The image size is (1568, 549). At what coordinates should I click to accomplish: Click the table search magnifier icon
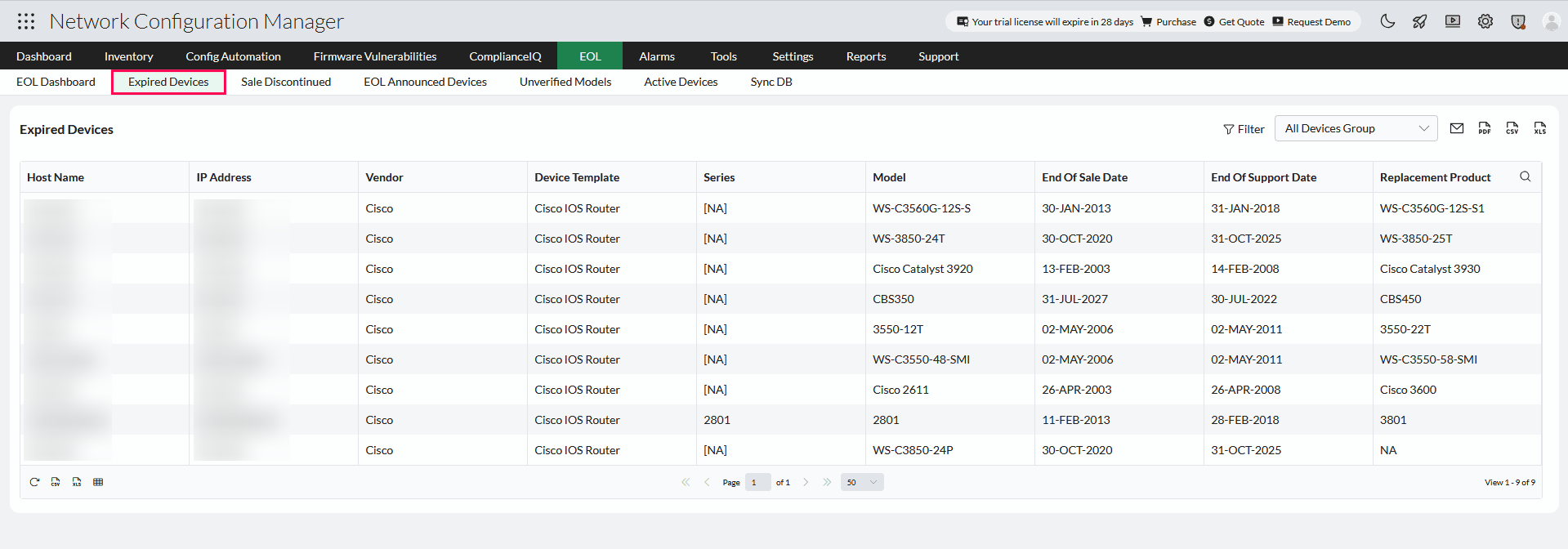tap(1525, 176)
